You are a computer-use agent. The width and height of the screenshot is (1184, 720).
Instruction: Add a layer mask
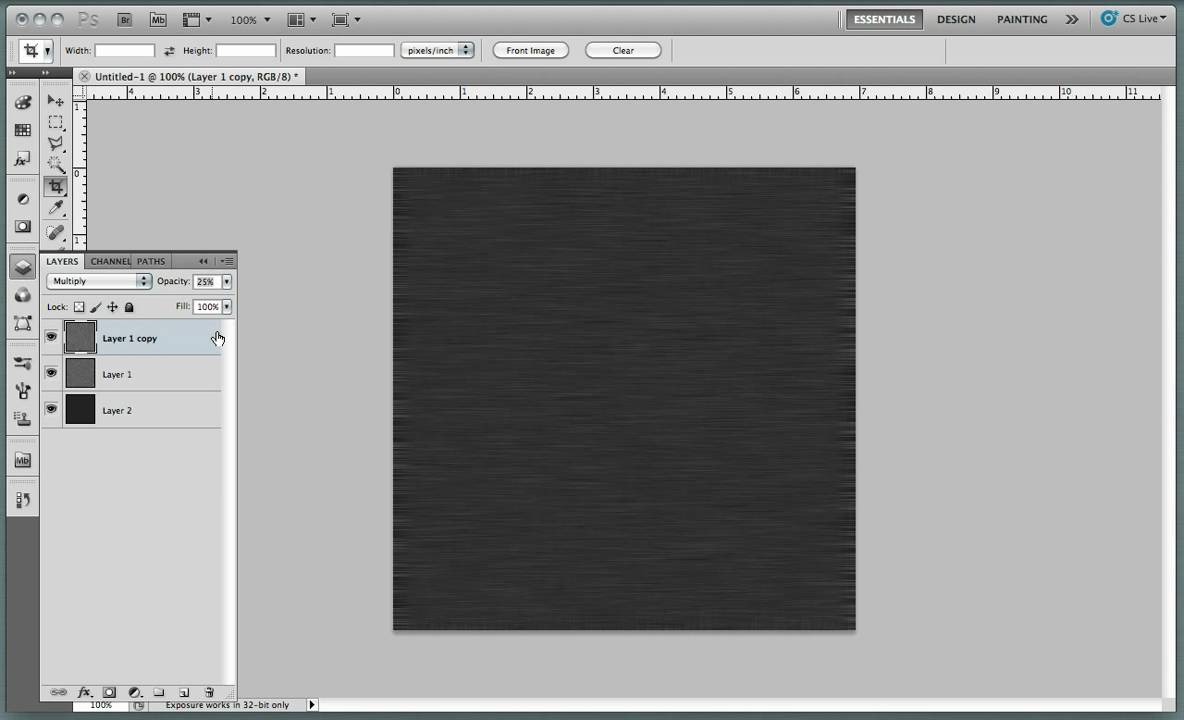(109, 692)
